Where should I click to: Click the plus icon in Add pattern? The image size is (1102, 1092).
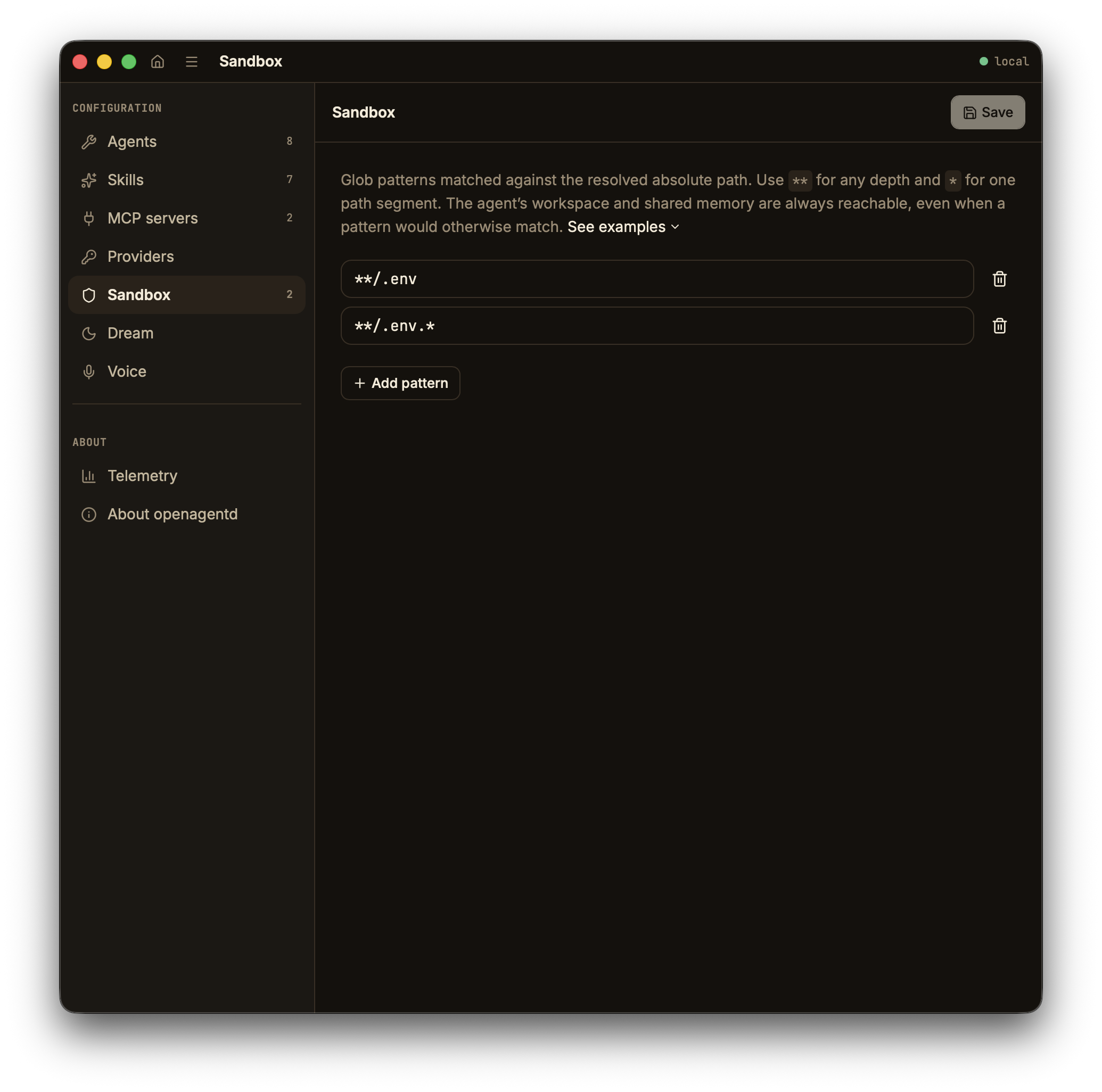[359, 383]
